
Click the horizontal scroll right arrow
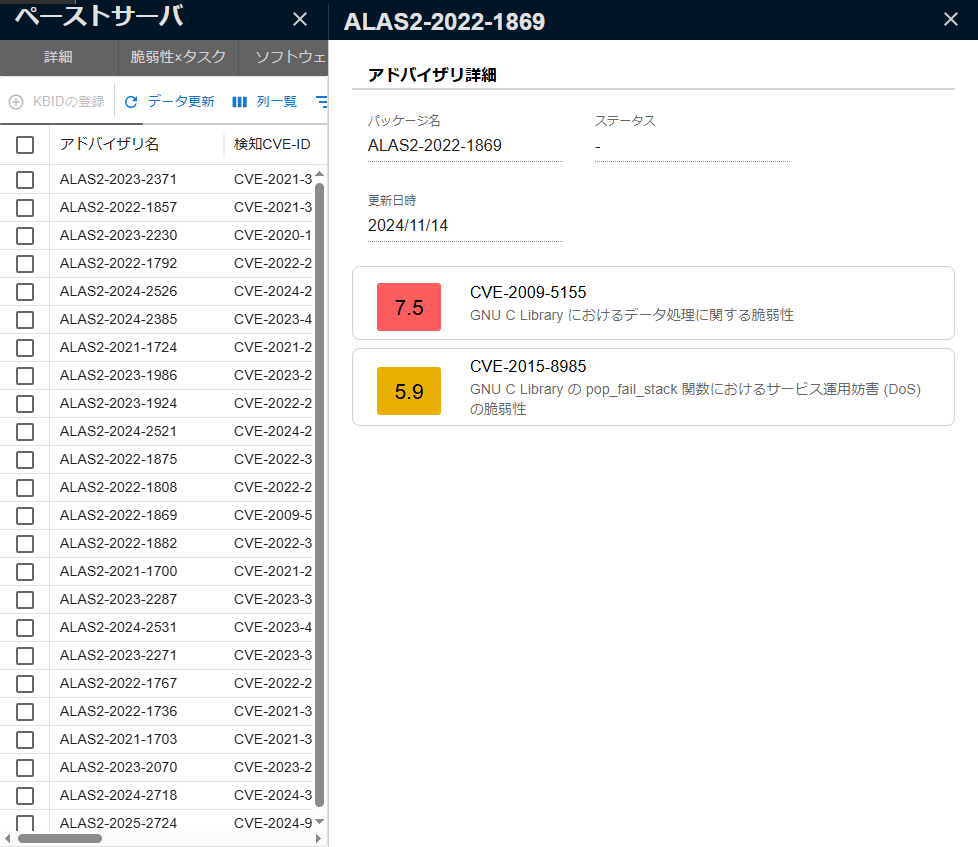[x=318, y=838]
